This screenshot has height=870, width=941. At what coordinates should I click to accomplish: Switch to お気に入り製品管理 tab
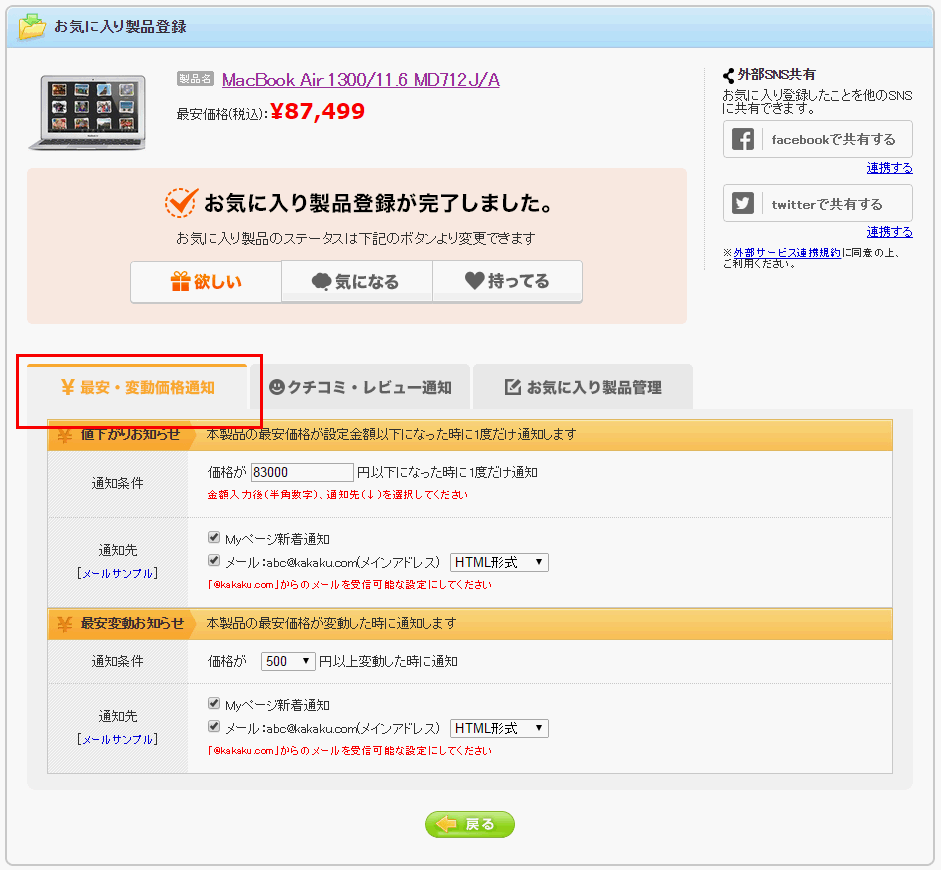(x=583, y=388)
